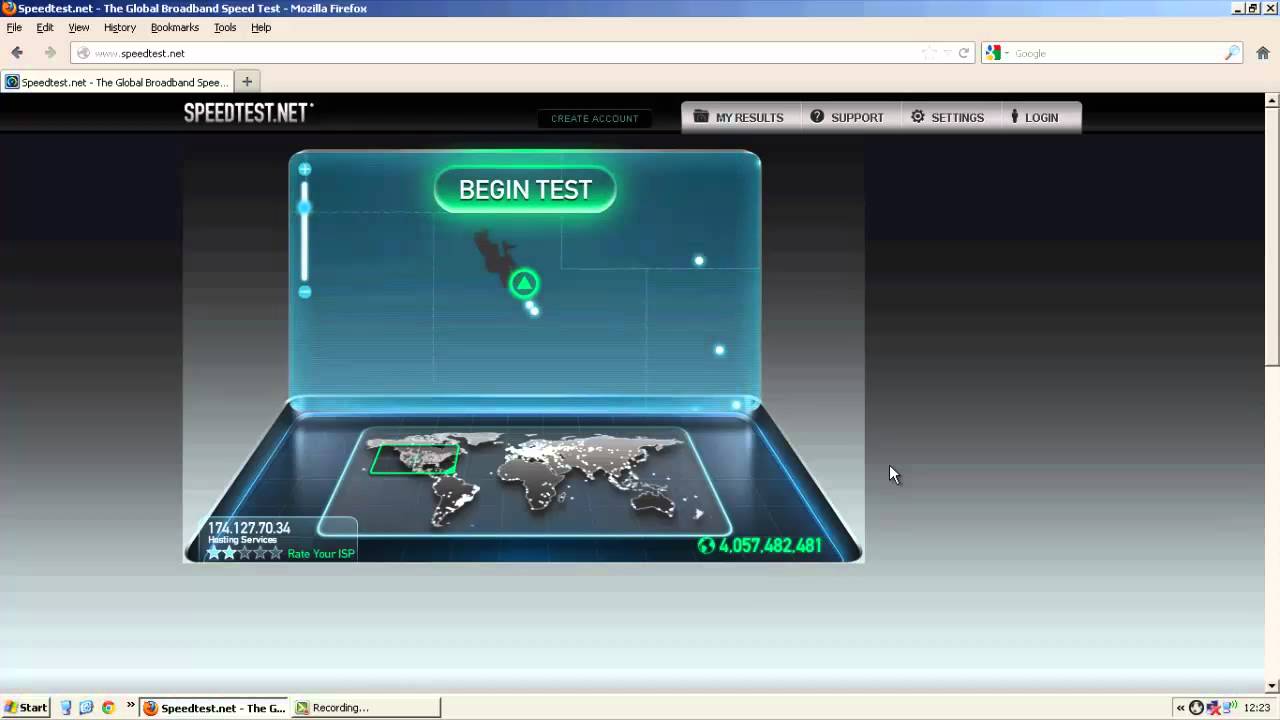Go forward with the forward arrow

click(49, 53)
